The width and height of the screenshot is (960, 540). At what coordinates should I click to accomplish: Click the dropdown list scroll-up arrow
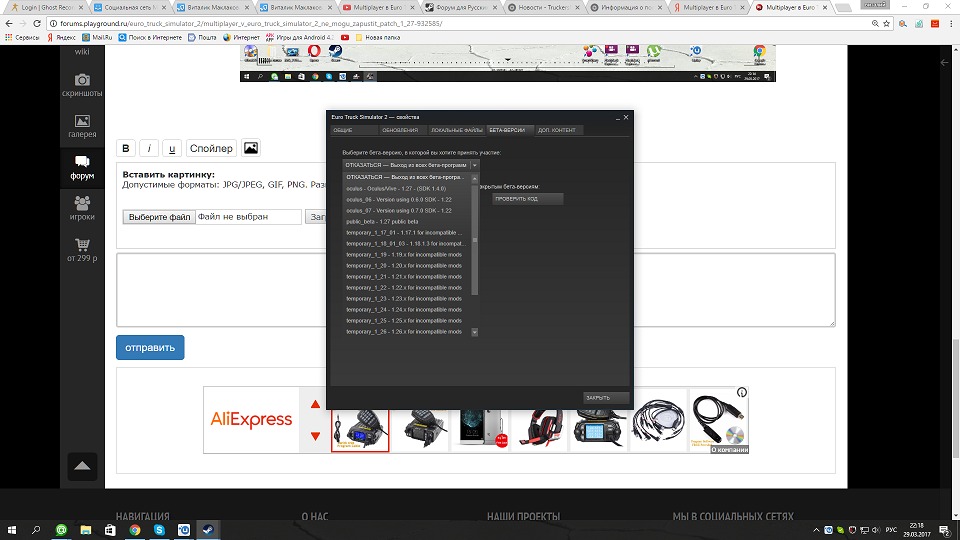click(474, 179)
